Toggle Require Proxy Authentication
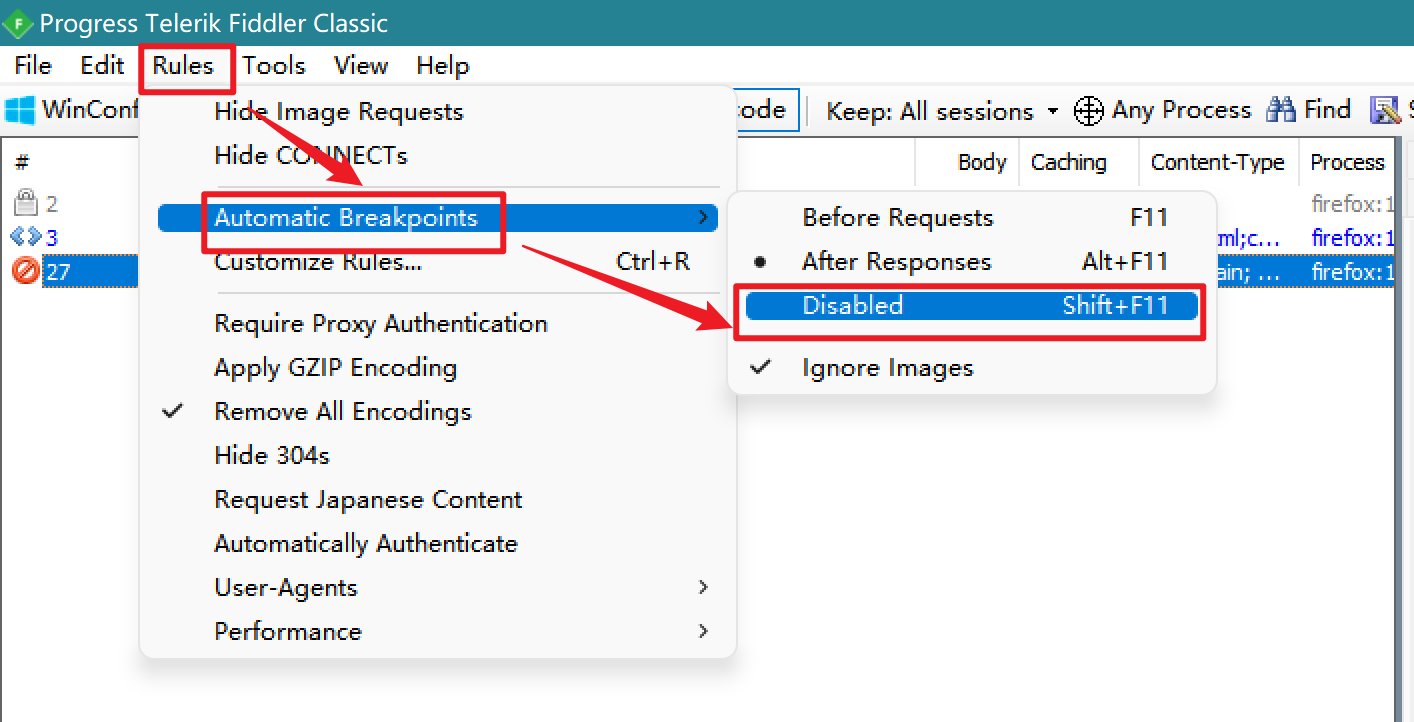This screenshot has height=722, width=1414. tap(438, 324)
